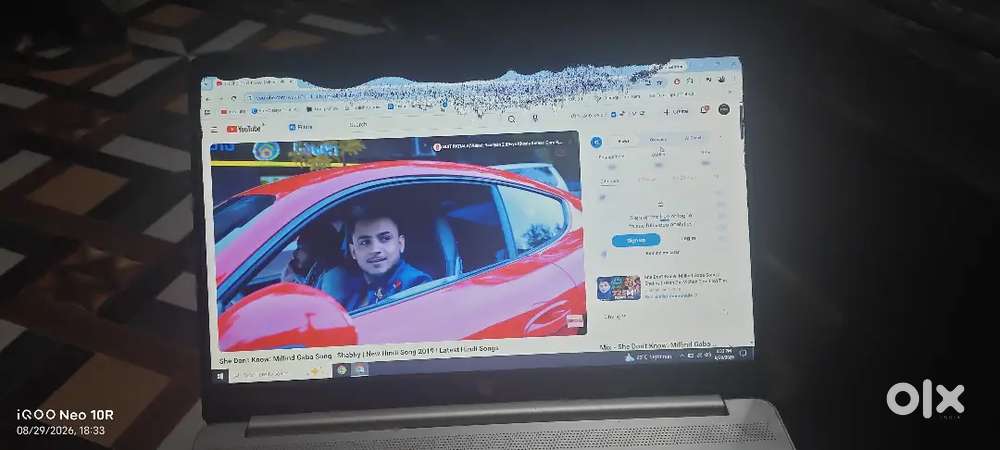Open the recommended video thumbnail in sidebar
1000x450 pixels.
619,288
